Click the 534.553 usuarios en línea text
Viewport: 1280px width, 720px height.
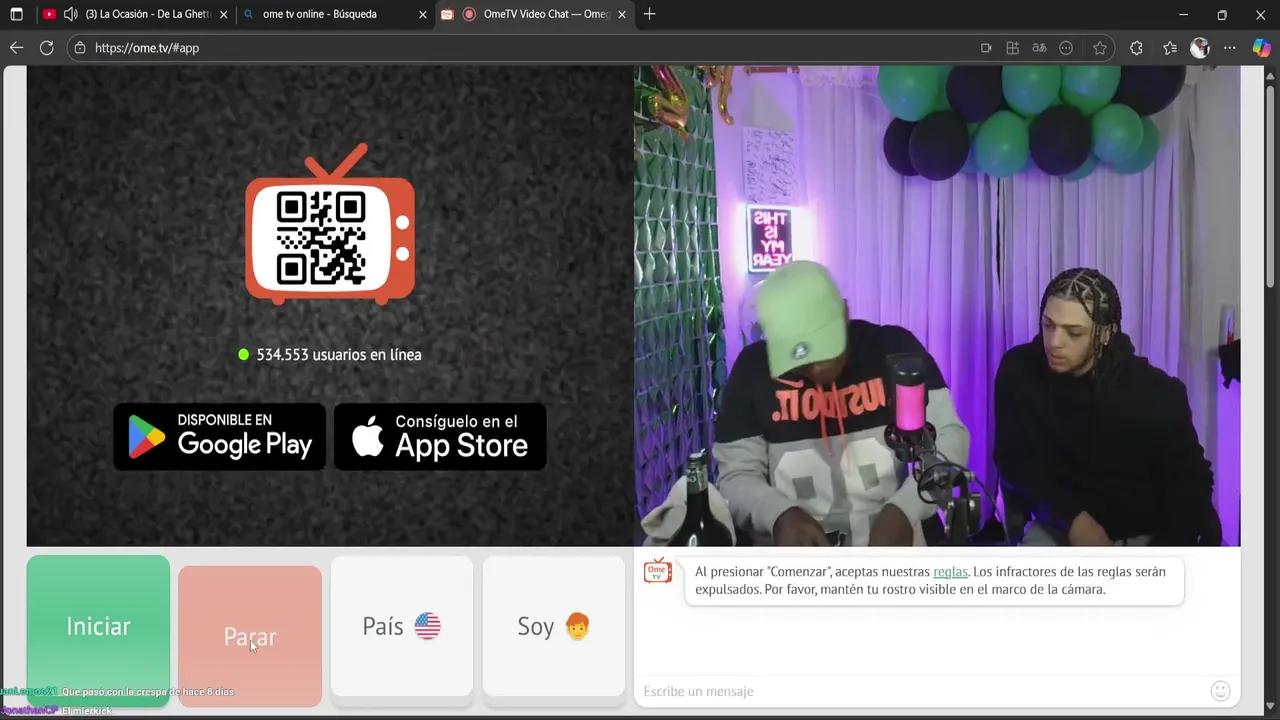pyautogui.click(x=339, y=354)
